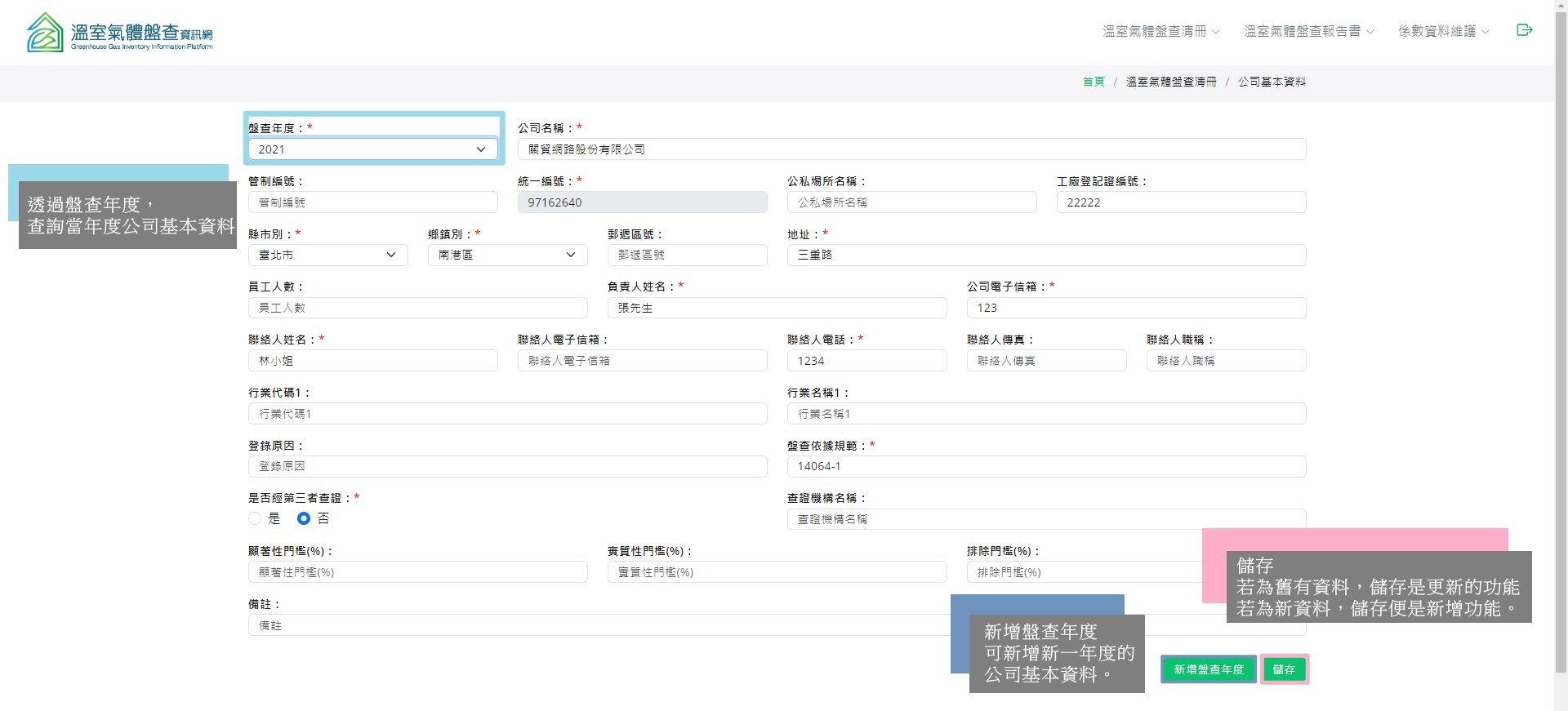Expand the 縣市別 臺北市 dropdown
This screenshot has height=711, width=1568.
point(327,256)
